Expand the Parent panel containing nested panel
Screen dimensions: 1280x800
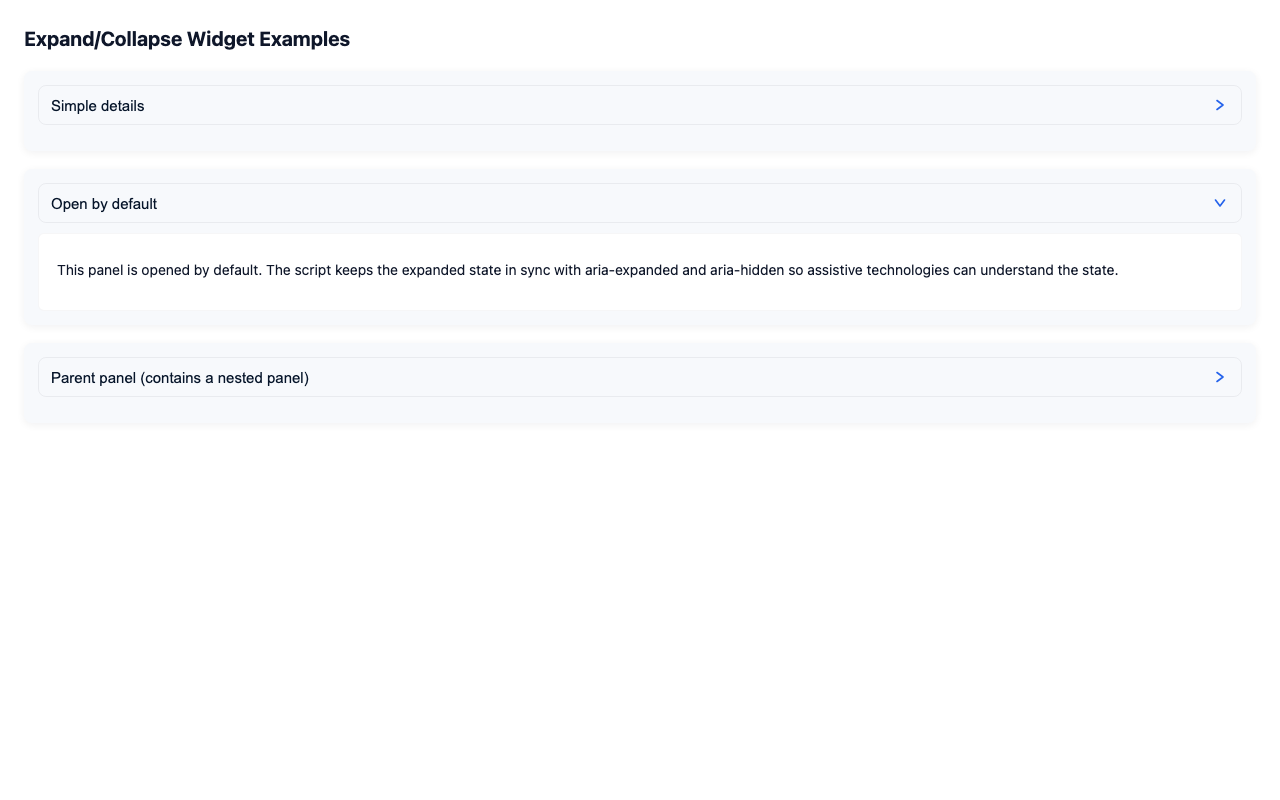coord(639,377)
